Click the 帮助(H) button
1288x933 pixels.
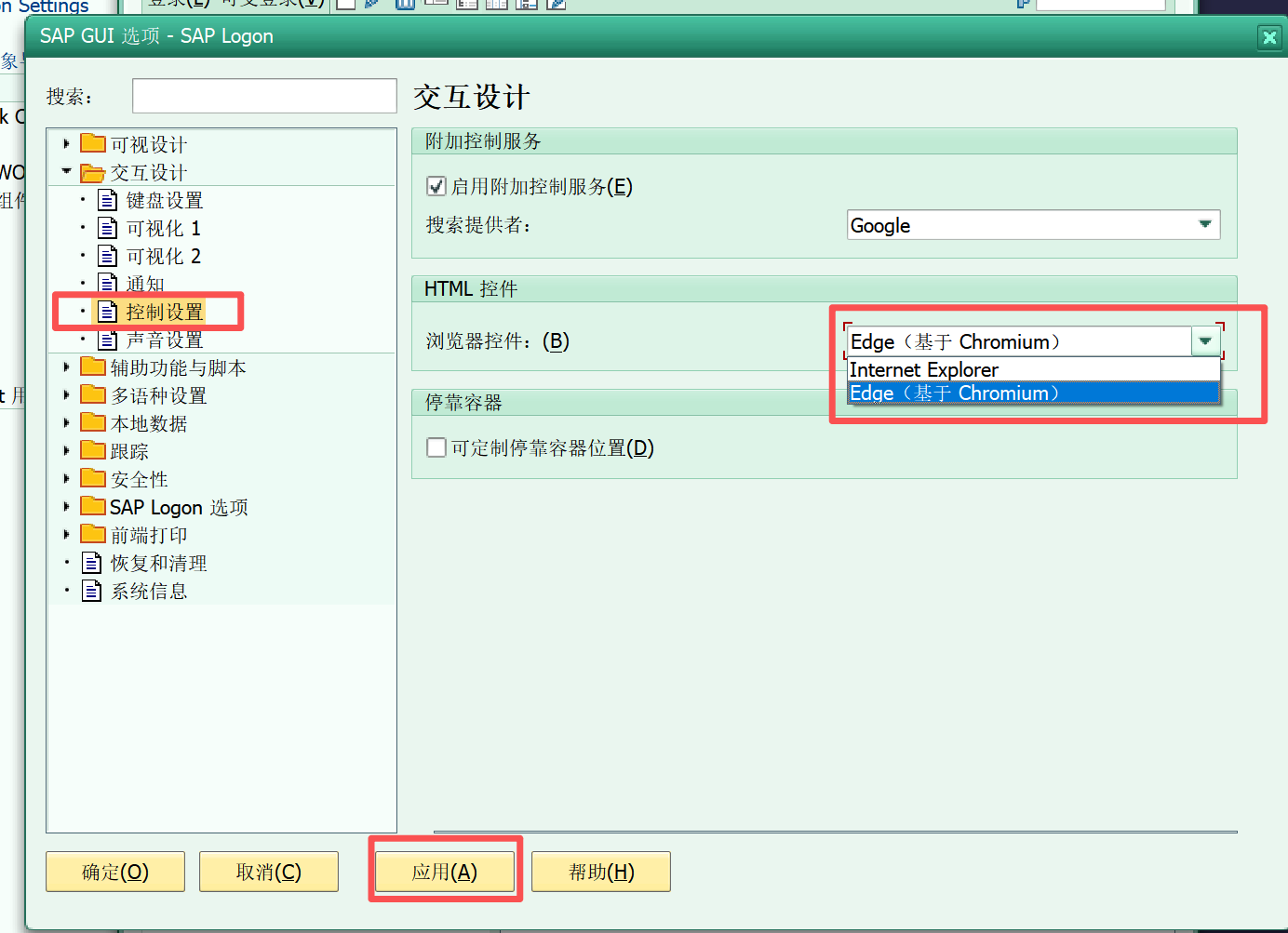(601, 872)
